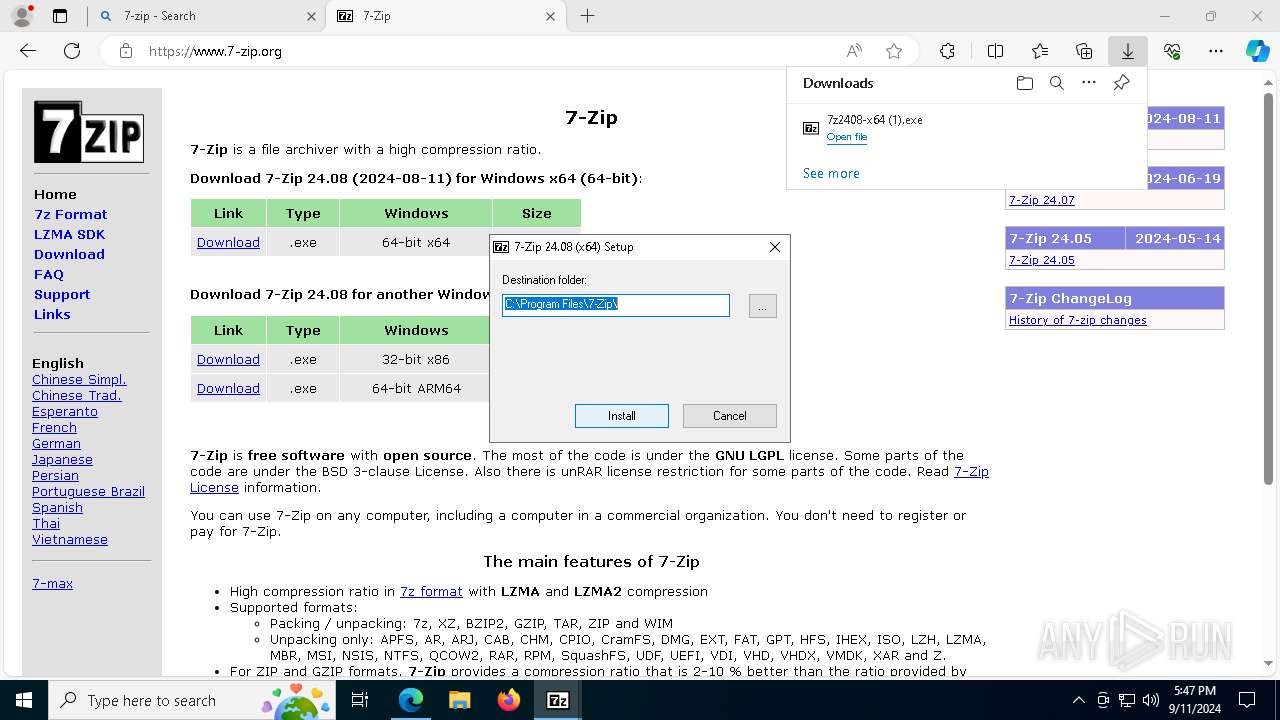Click the 7-ZIP logo image
This screenshot has height=720, width=1280.
[x=89, y=131]
